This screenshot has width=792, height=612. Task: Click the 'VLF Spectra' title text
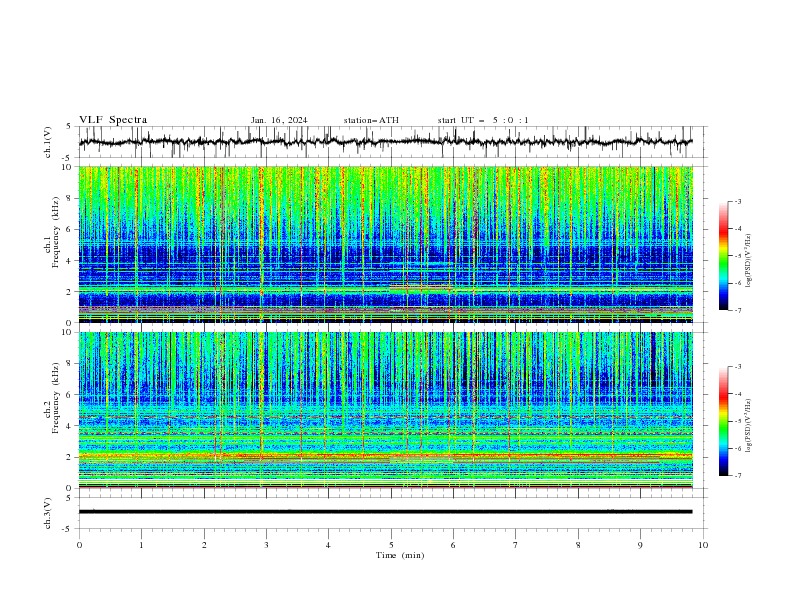[x=113, y=120]
